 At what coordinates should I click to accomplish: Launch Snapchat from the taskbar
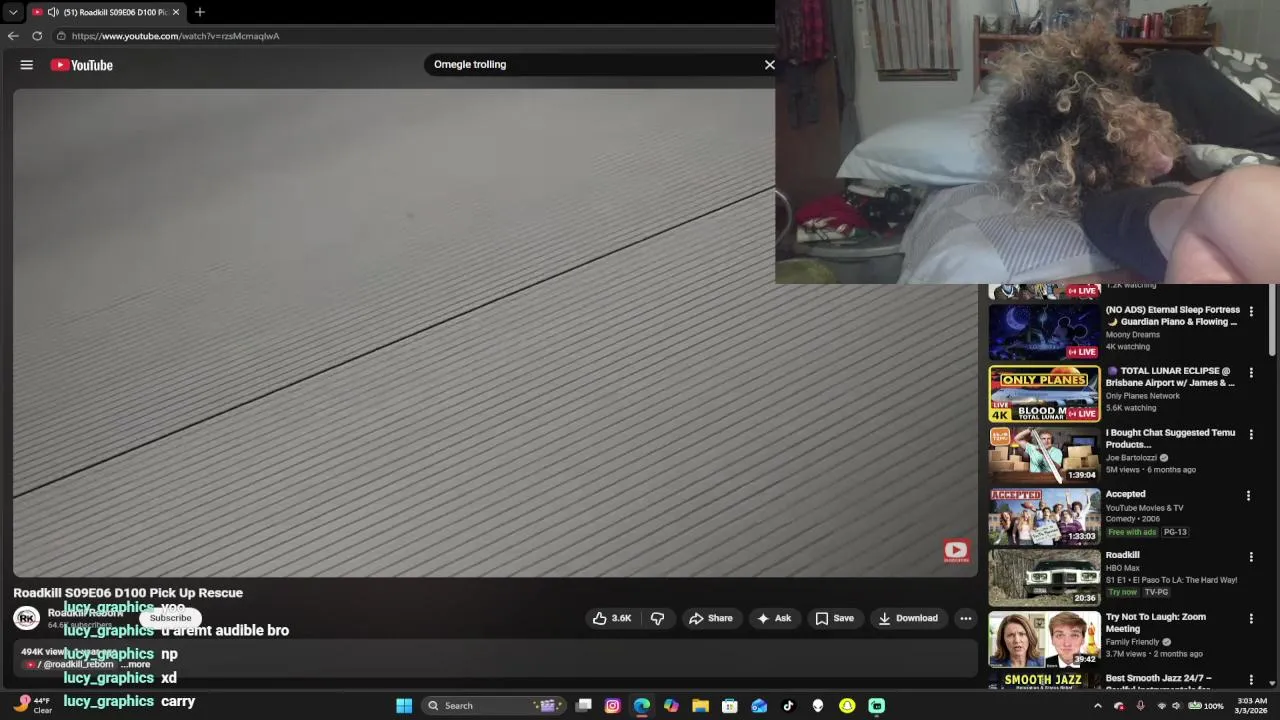(x=847, y=706)
